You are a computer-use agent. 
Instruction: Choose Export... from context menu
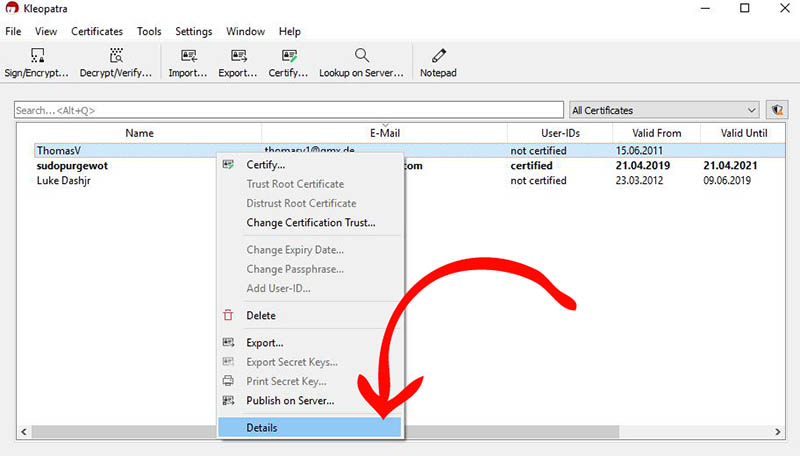coord(310,343)
